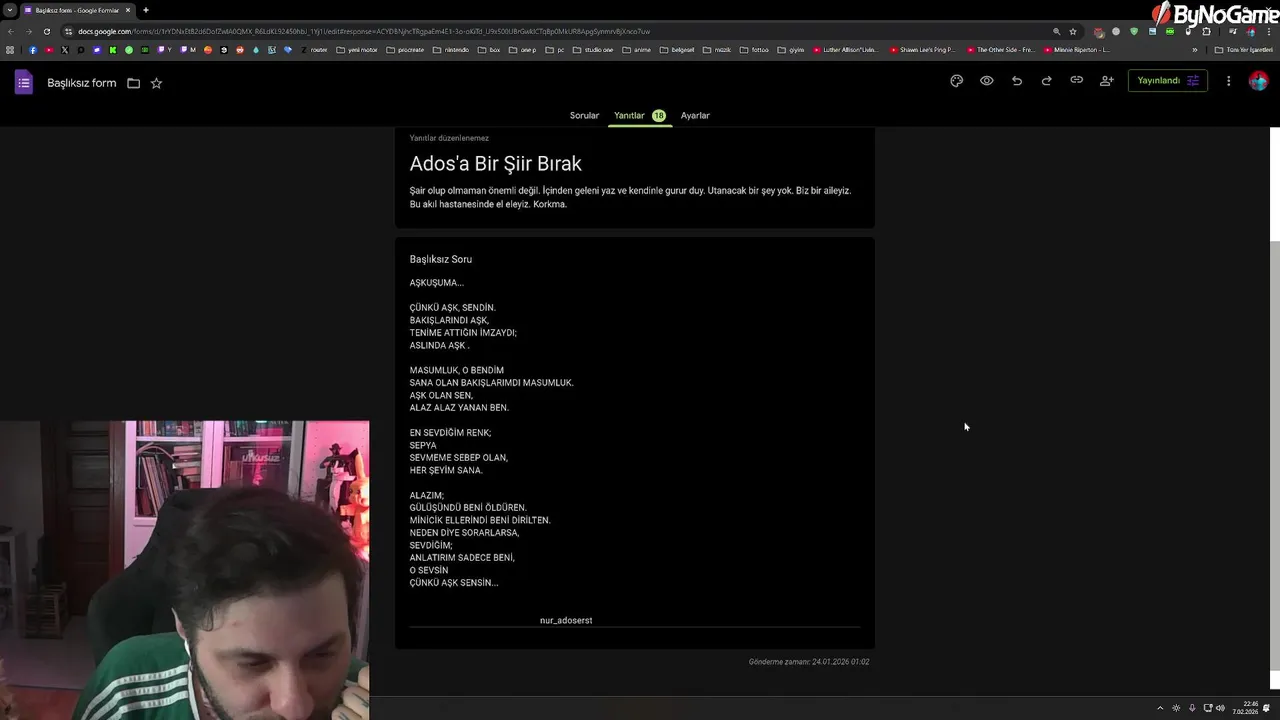Image resolution: width=1280 pixels, height=720 pixels.
Task: Open the more options three-dot menu
Action: 1229,81
